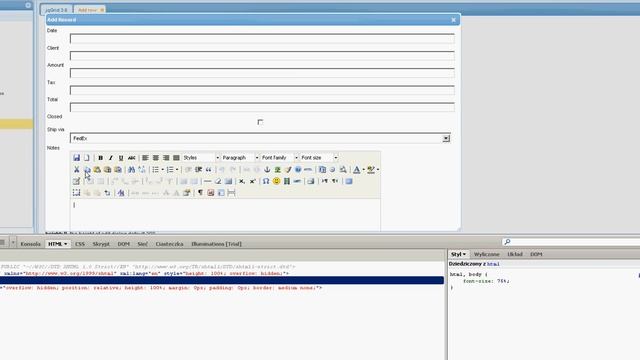Insert a horizontal rule line
Viewport: 640px width, 360px height.
[207, 181]
